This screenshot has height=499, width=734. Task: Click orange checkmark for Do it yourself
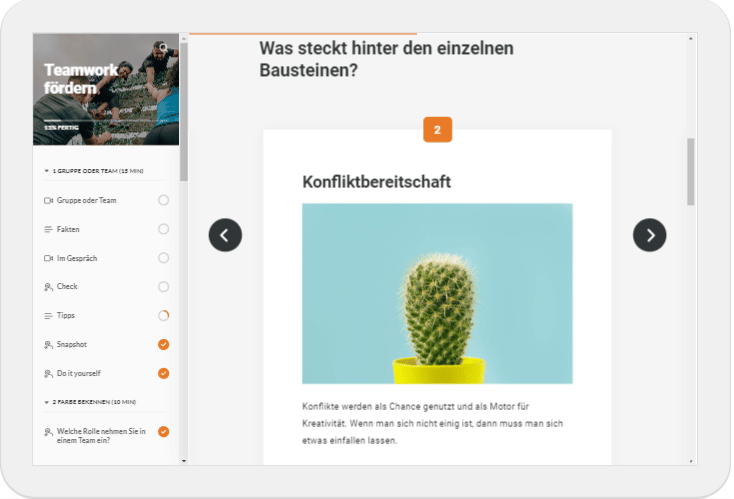point(163,373)
